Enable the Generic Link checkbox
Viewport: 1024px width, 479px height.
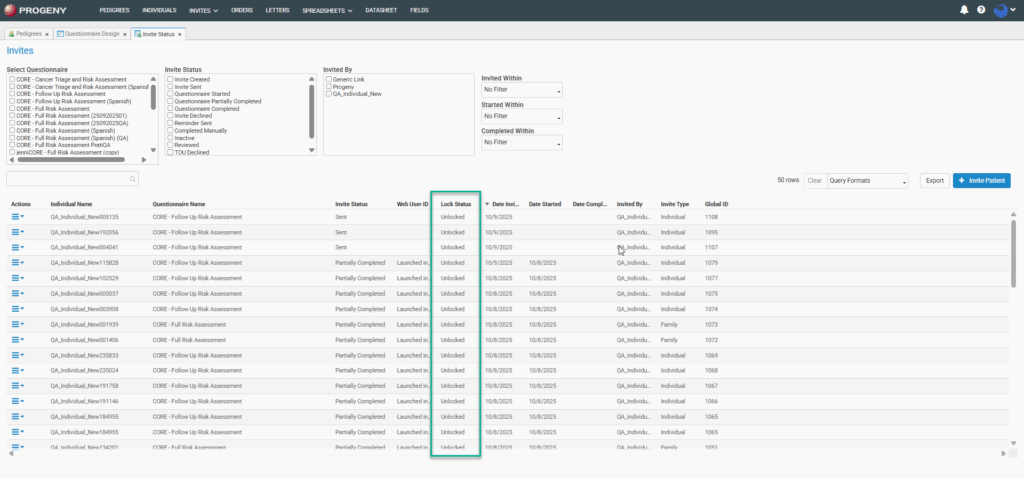(x=328, y=79)
